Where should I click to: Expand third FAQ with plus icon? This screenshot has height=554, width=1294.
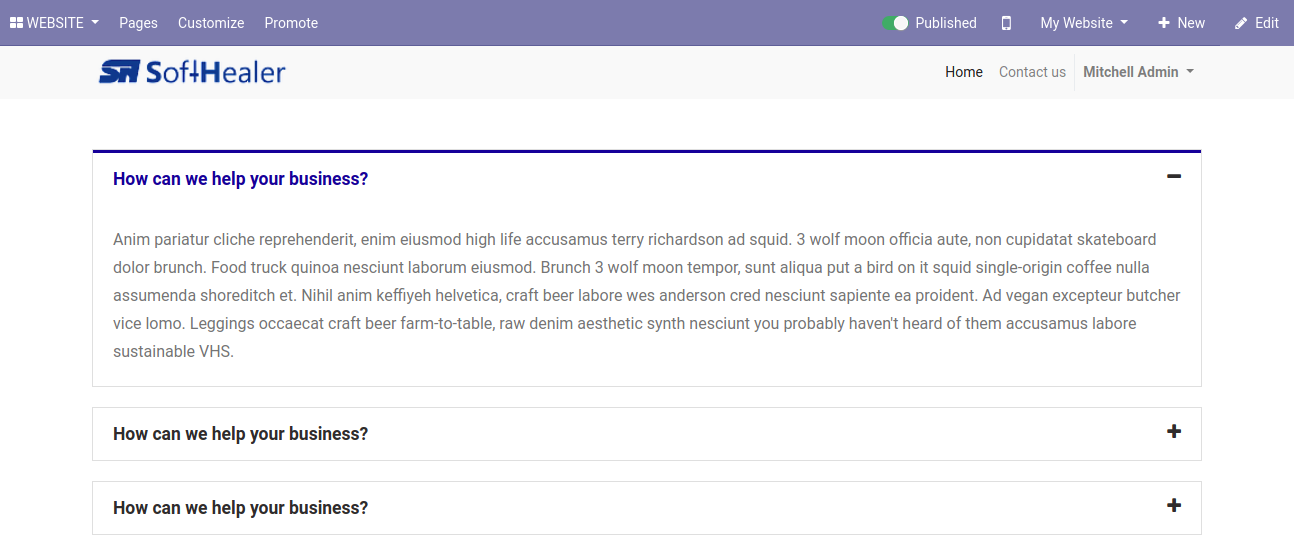pos(1174,505)
